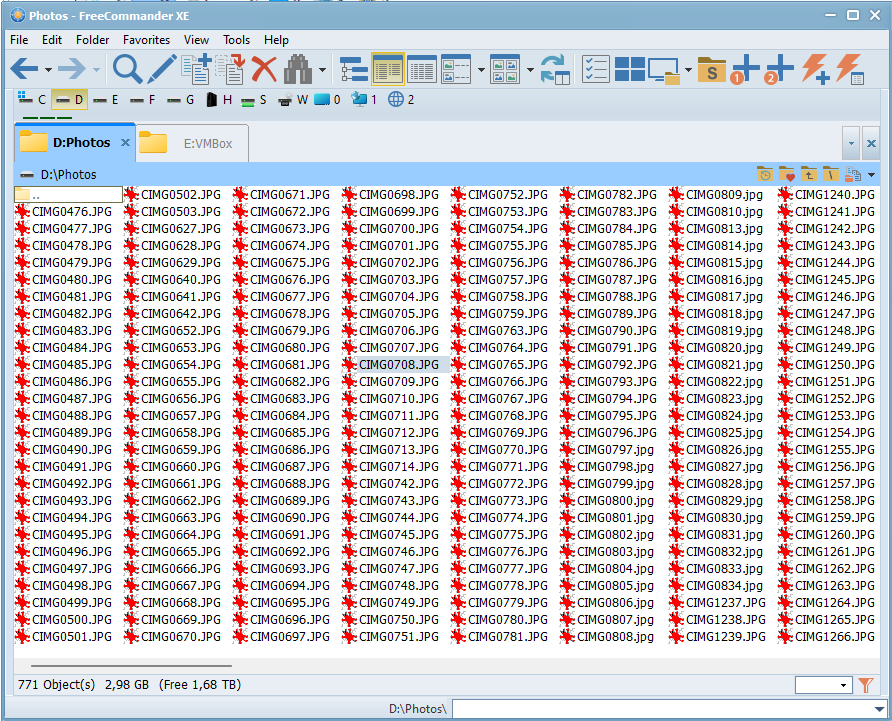Click the copy files icon
This screenshot has width=892, height=721.
pyautogui.click(x=196, y=69)
